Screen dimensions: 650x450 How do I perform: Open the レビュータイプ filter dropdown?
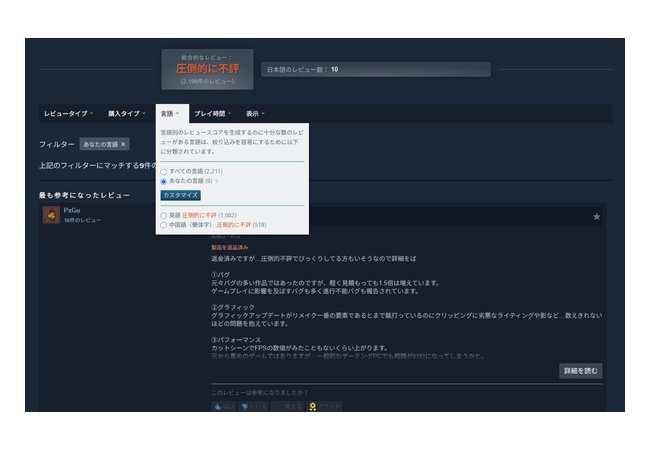[68, 114]
